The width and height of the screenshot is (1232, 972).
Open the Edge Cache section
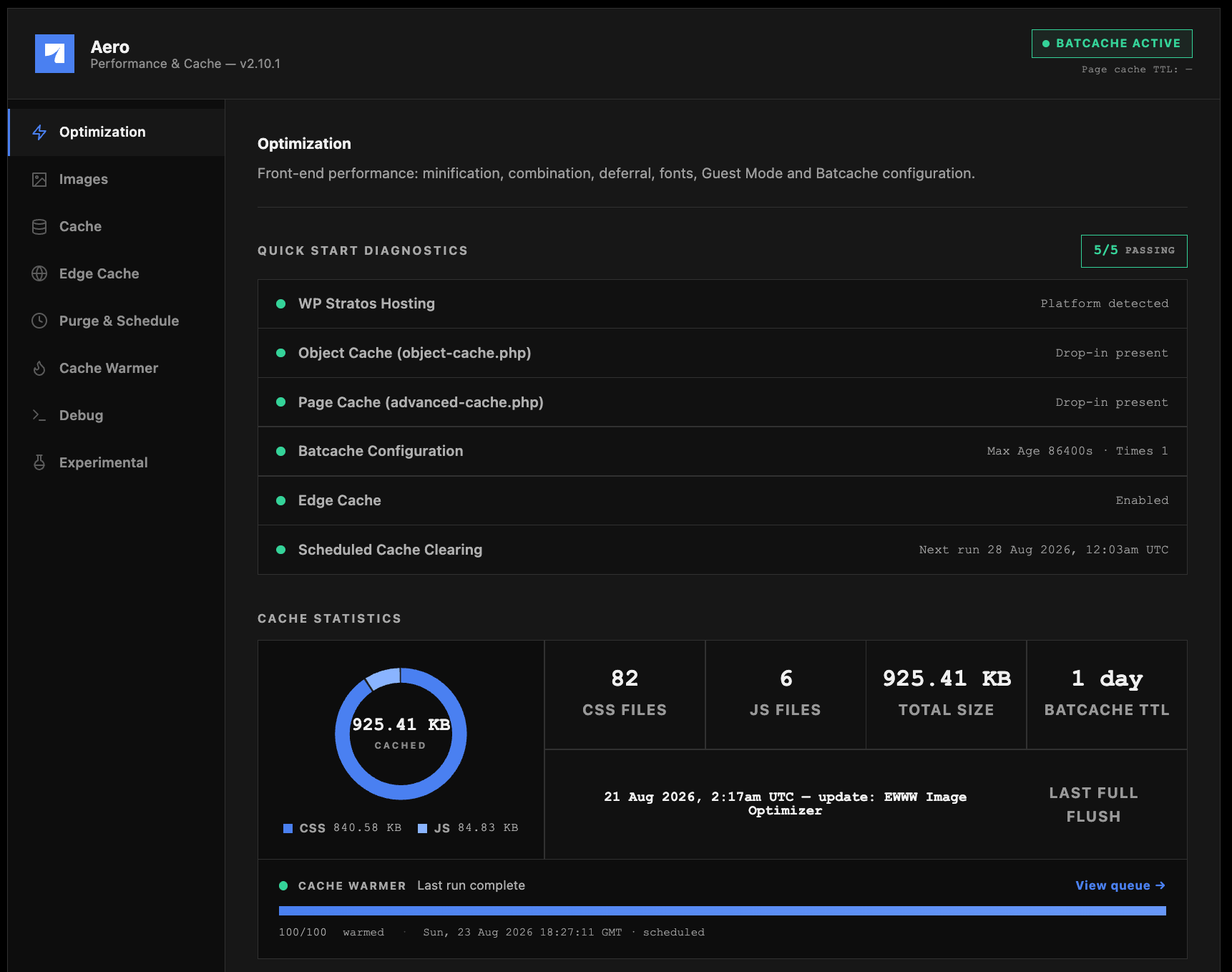117,274
